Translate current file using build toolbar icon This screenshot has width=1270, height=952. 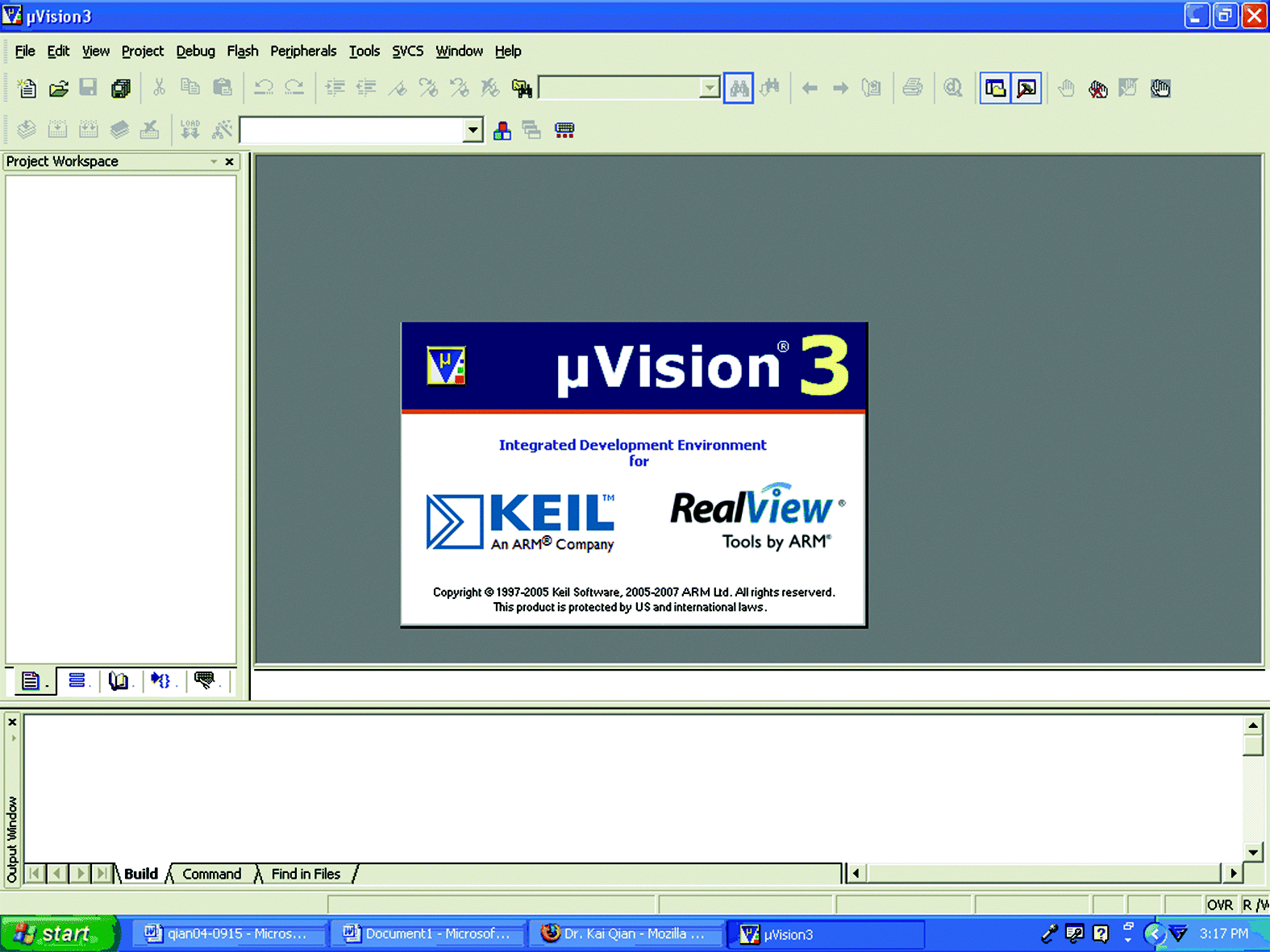(x=27, y=129)
